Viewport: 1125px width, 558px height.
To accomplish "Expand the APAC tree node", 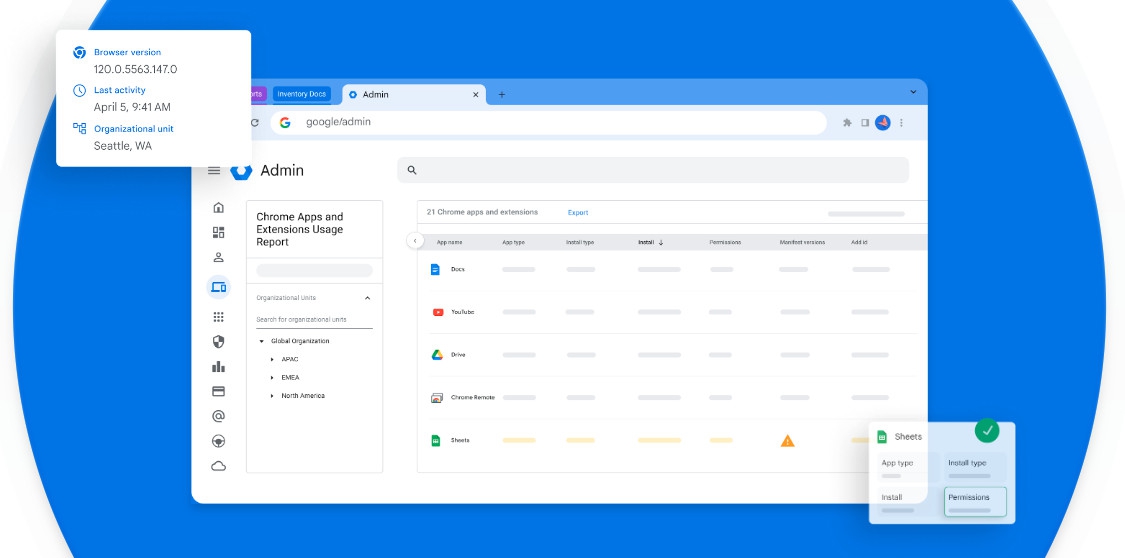I will pyautogui.click(x=272, y=359).
